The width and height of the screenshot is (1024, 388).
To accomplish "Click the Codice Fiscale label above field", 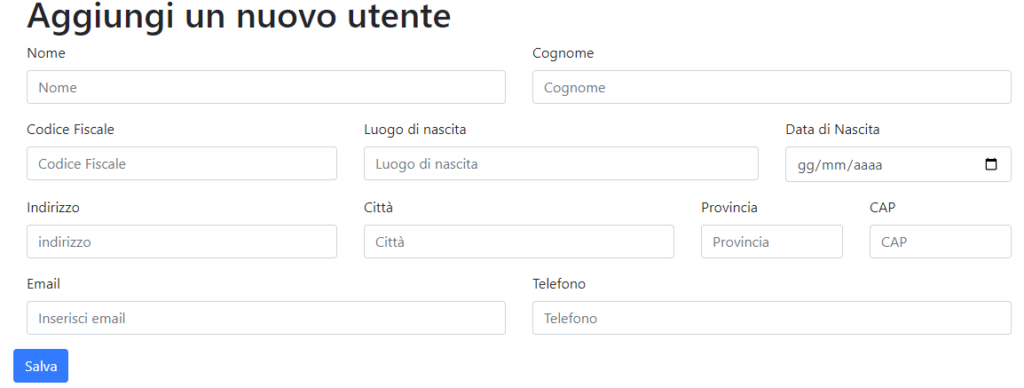I will pos(71,129).
